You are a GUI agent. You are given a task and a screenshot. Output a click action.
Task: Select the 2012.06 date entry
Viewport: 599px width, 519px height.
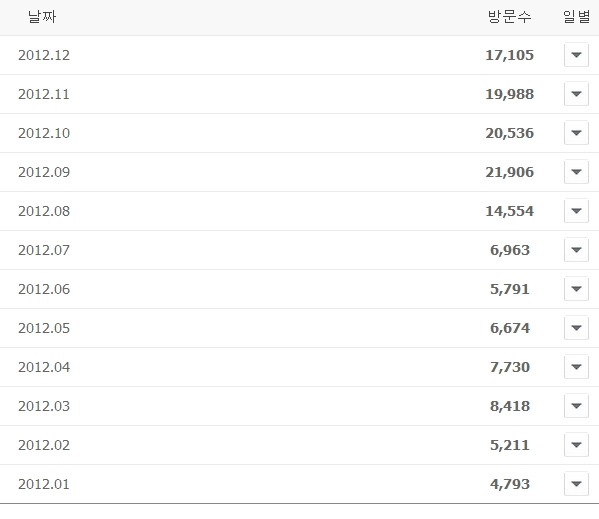pyautogui.click(x=44, y=289)
